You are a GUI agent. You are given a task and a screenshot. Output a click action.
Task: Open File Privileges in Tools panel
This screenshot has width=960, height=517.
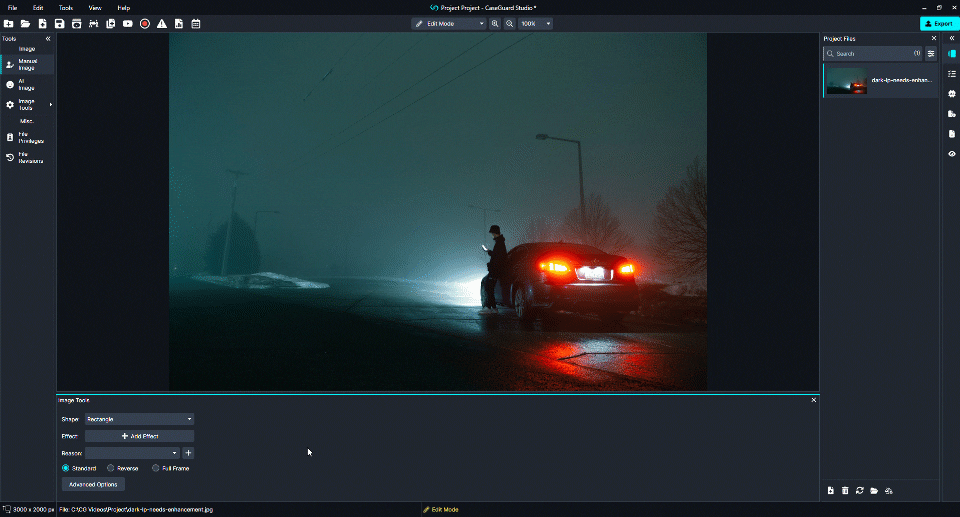[x=28, y=138]
